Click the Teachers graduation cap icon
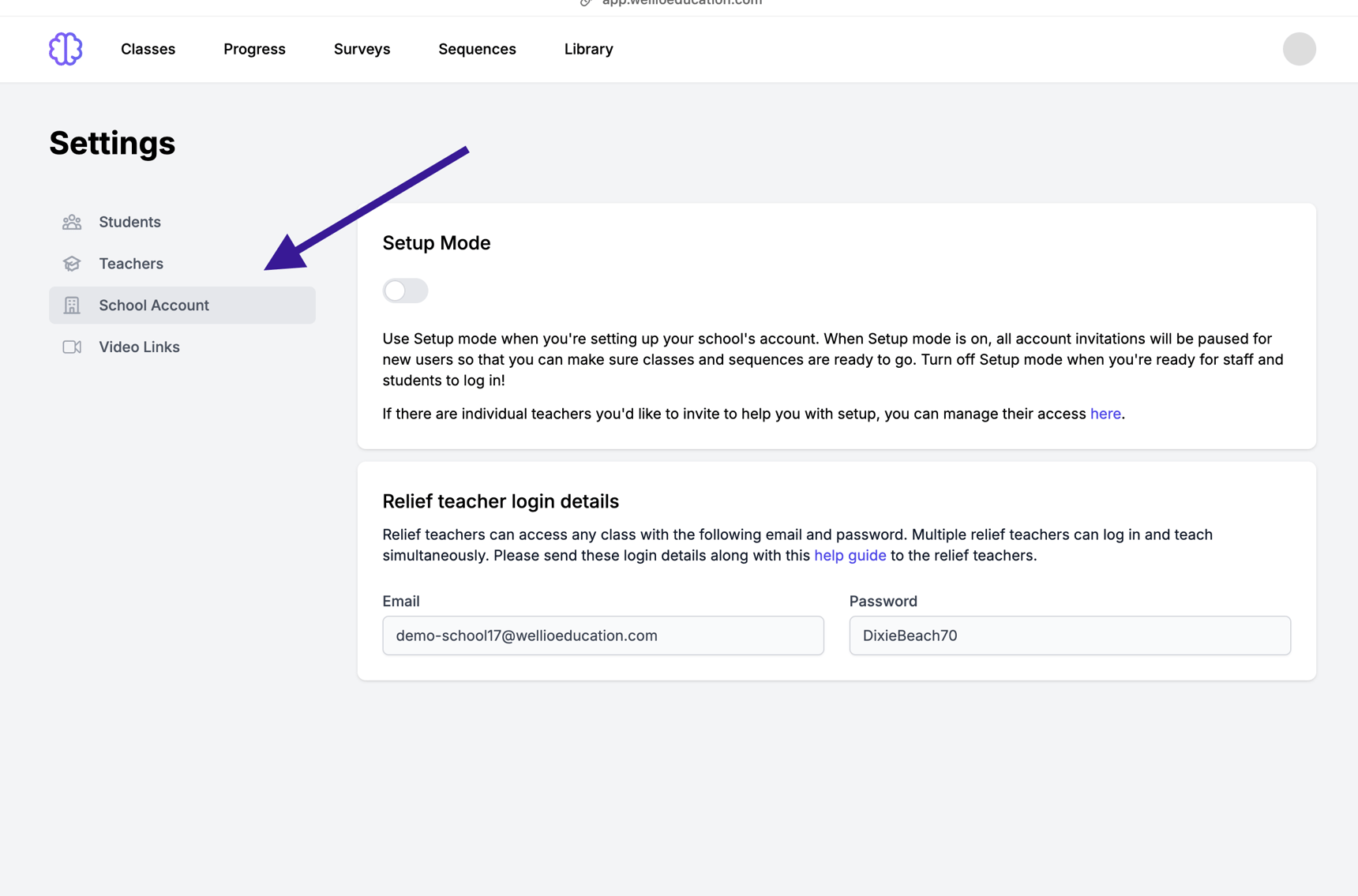The width and height of the screenshot is (1358, 896). click(72, 264)
